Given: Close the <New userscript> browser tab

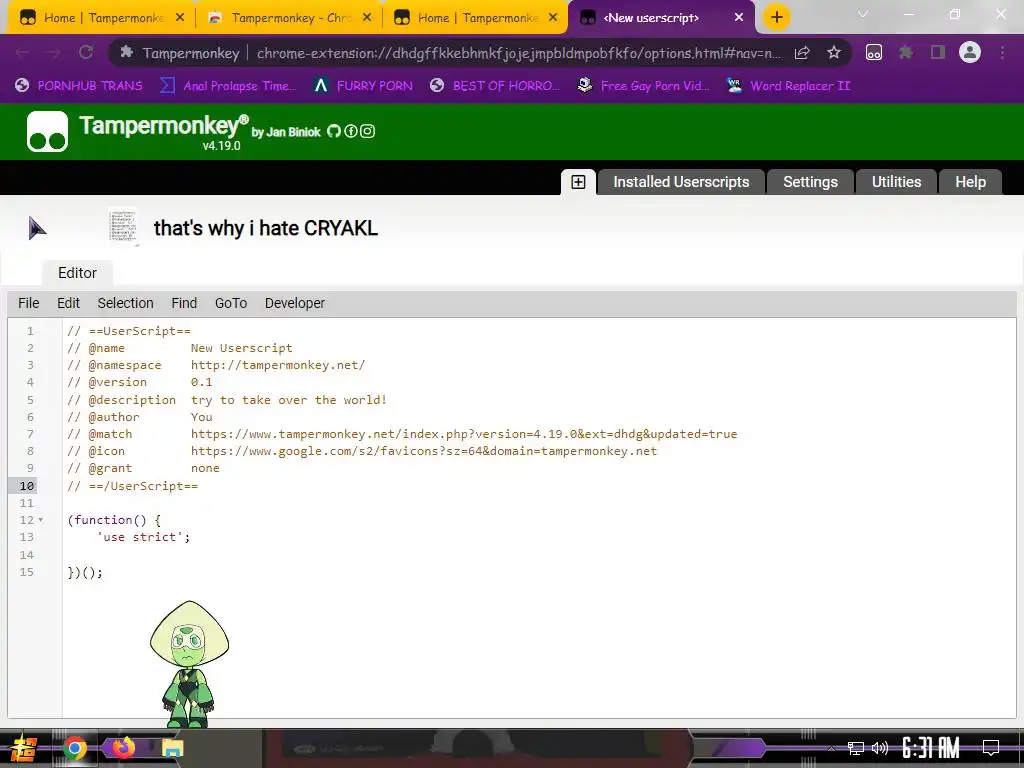Looking at the screenshot, I should pyautogui.click(x=739, y=18).
